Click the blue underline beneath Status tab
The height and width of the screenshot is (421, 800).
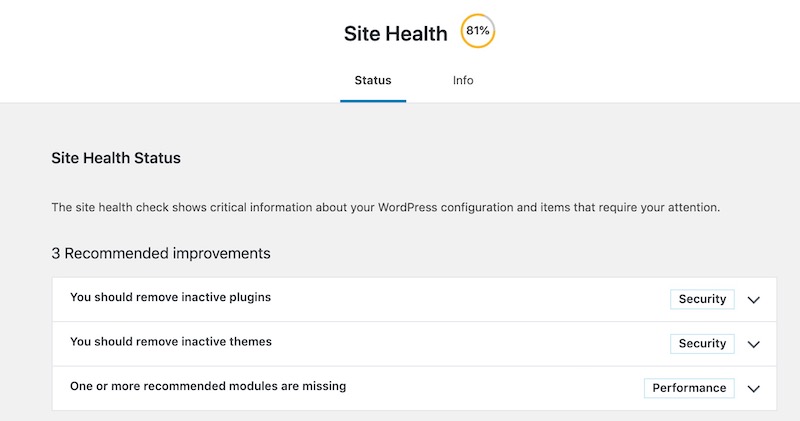tap(373, 101)
